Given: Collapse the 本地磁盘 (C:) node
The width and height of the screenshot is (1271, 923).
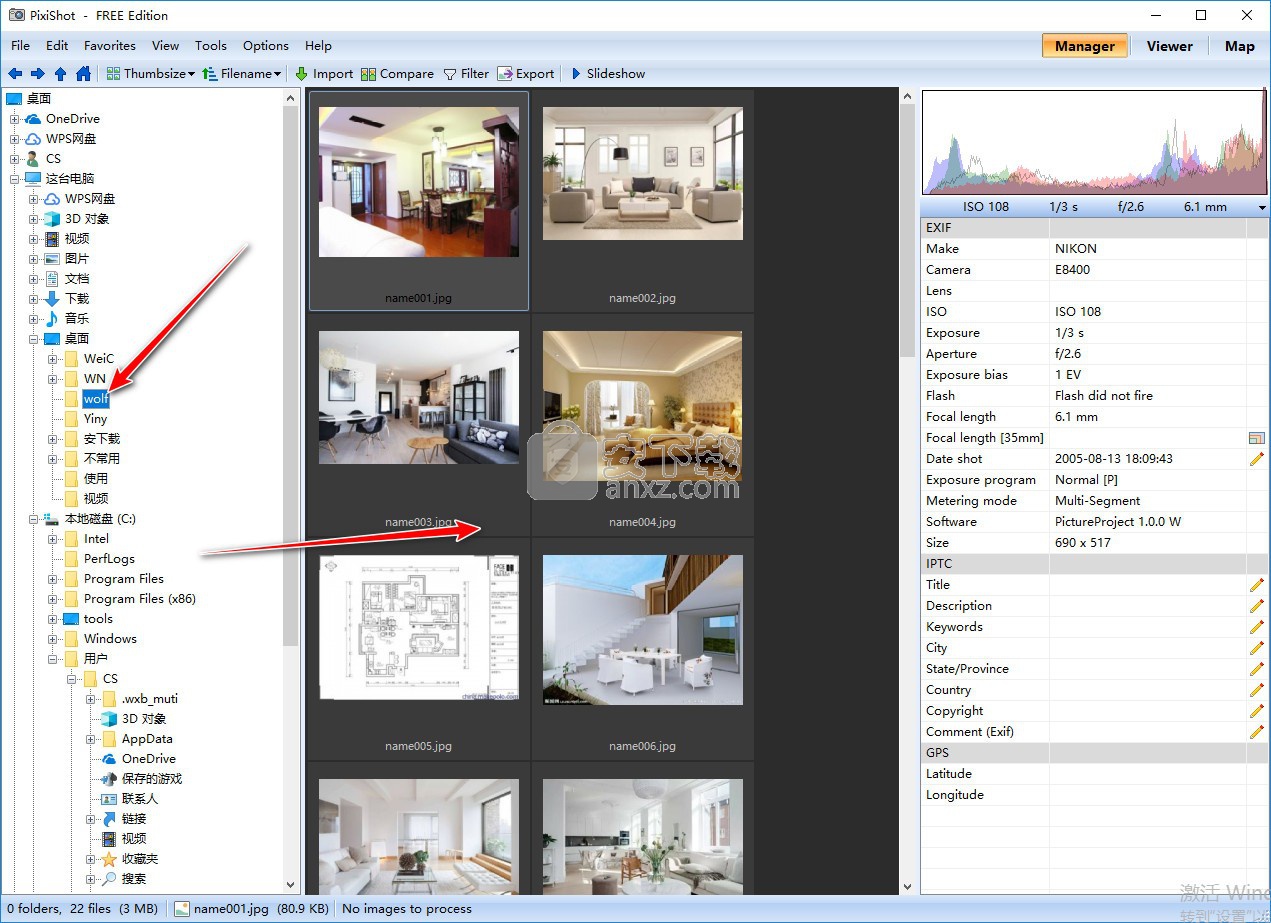Looking at the screenshot, I should pyautogui.click(x=34, y=519).
